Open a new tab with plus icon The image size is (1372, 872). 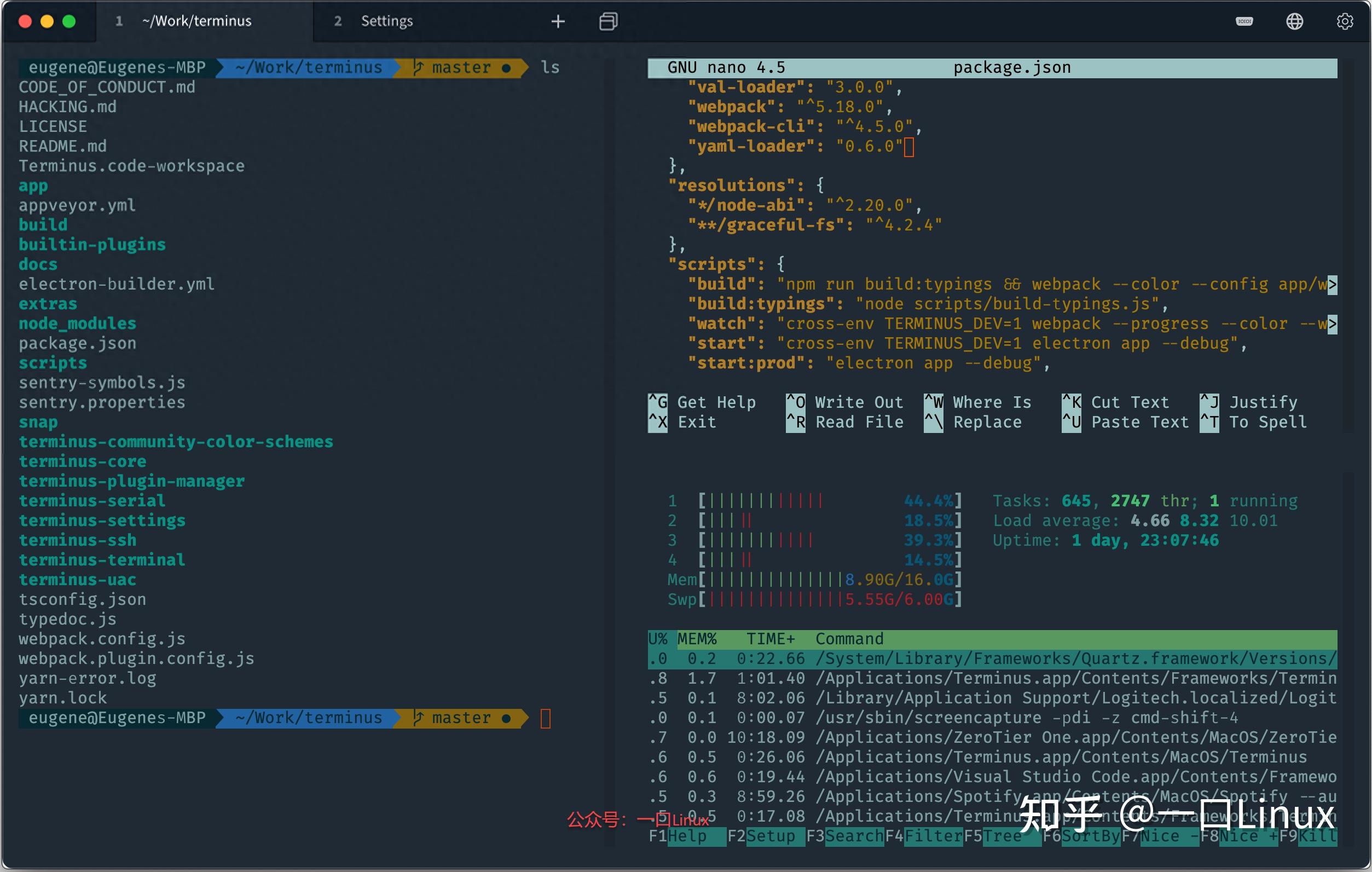coord(558,22)
